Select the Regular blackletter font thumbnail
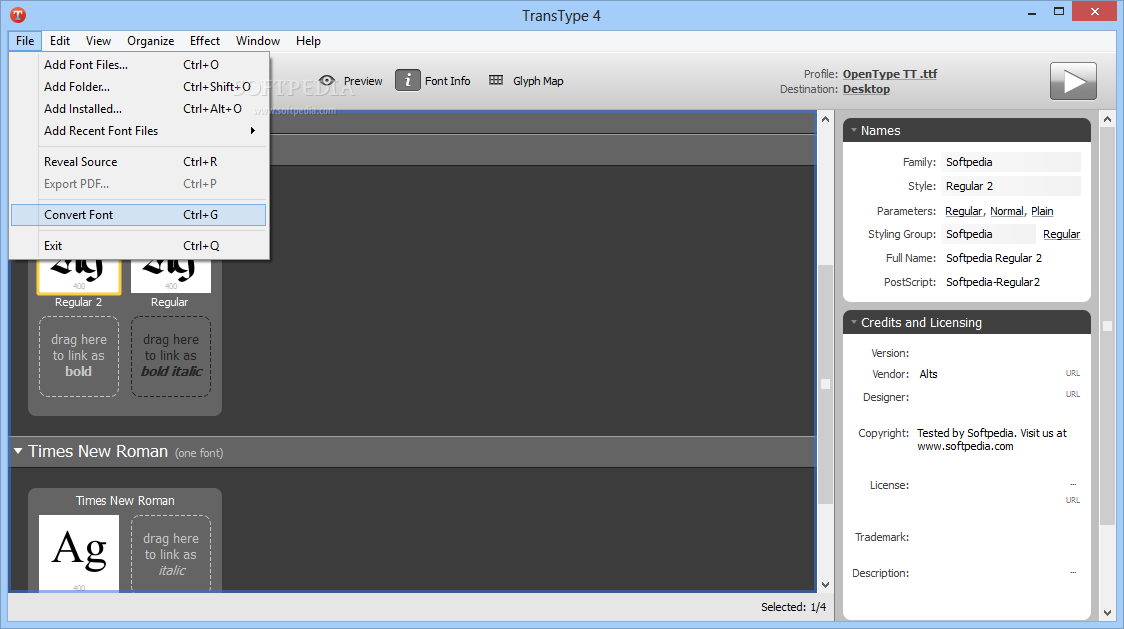This screenshot has height=629, width=1124. coord(171,274)
